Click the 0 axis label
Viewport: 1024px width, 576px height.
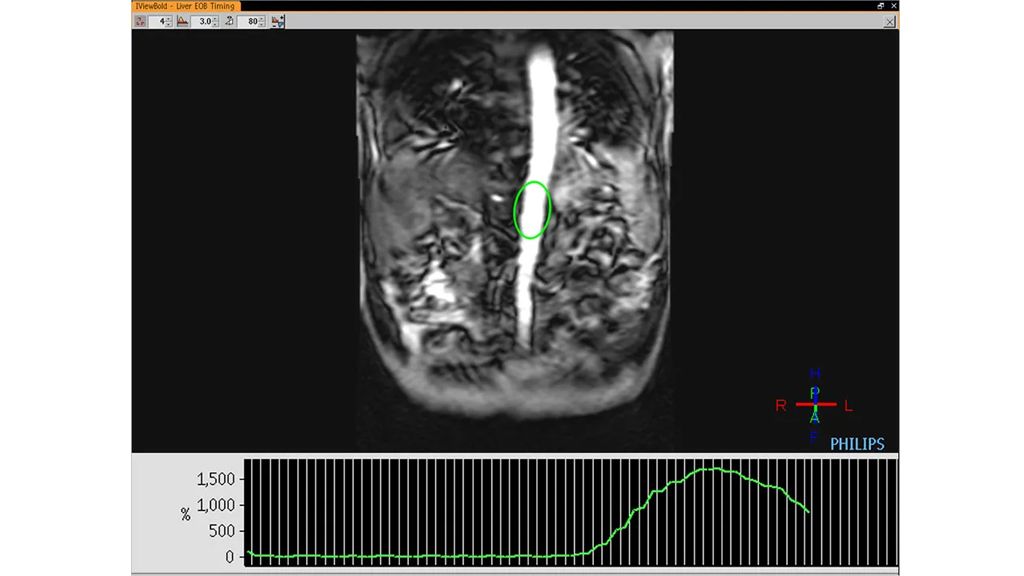coord(229,557)
